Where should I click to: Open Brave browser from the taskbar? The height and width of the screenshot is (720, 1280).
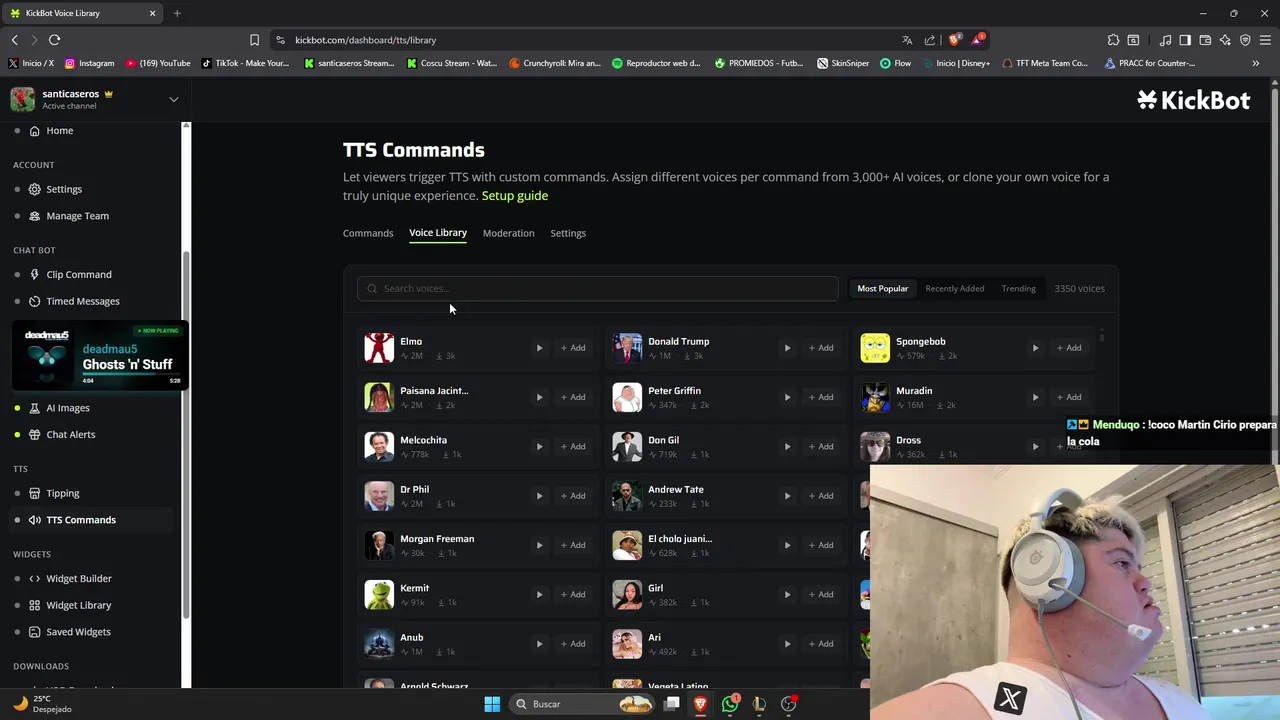(x=701, y=704)
